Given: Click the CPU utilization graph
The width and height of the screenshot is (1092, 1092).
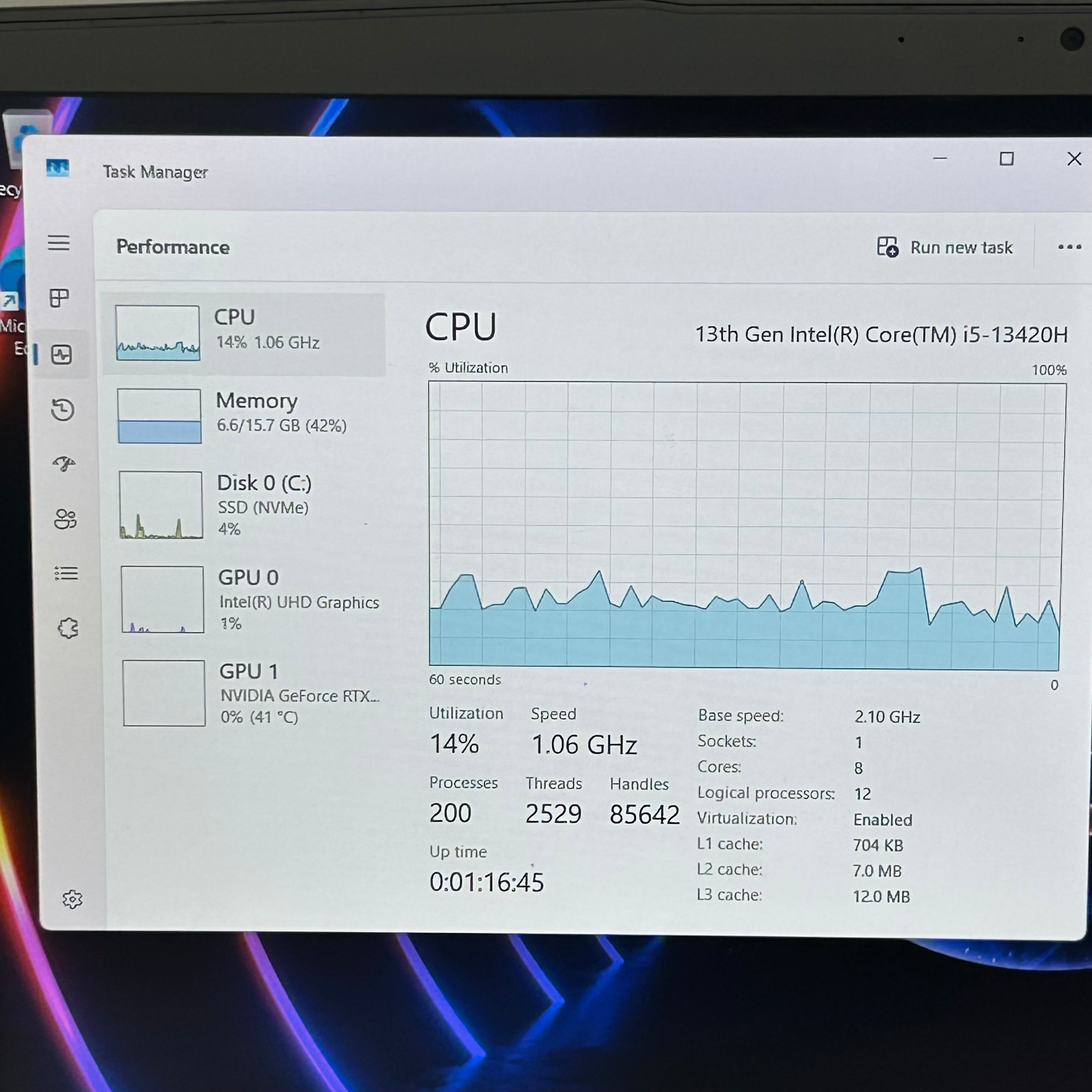Looking at the screenshot, I should point(747,526).
